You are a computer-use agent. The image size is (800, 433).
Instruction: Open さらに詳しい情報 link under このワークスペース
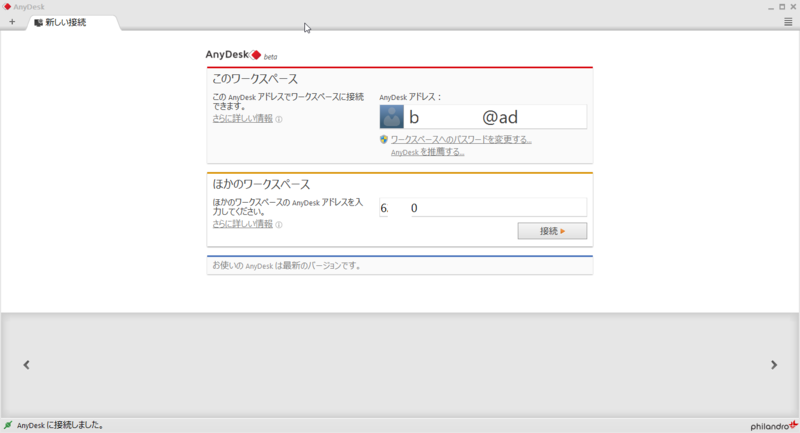pos(242,119)
